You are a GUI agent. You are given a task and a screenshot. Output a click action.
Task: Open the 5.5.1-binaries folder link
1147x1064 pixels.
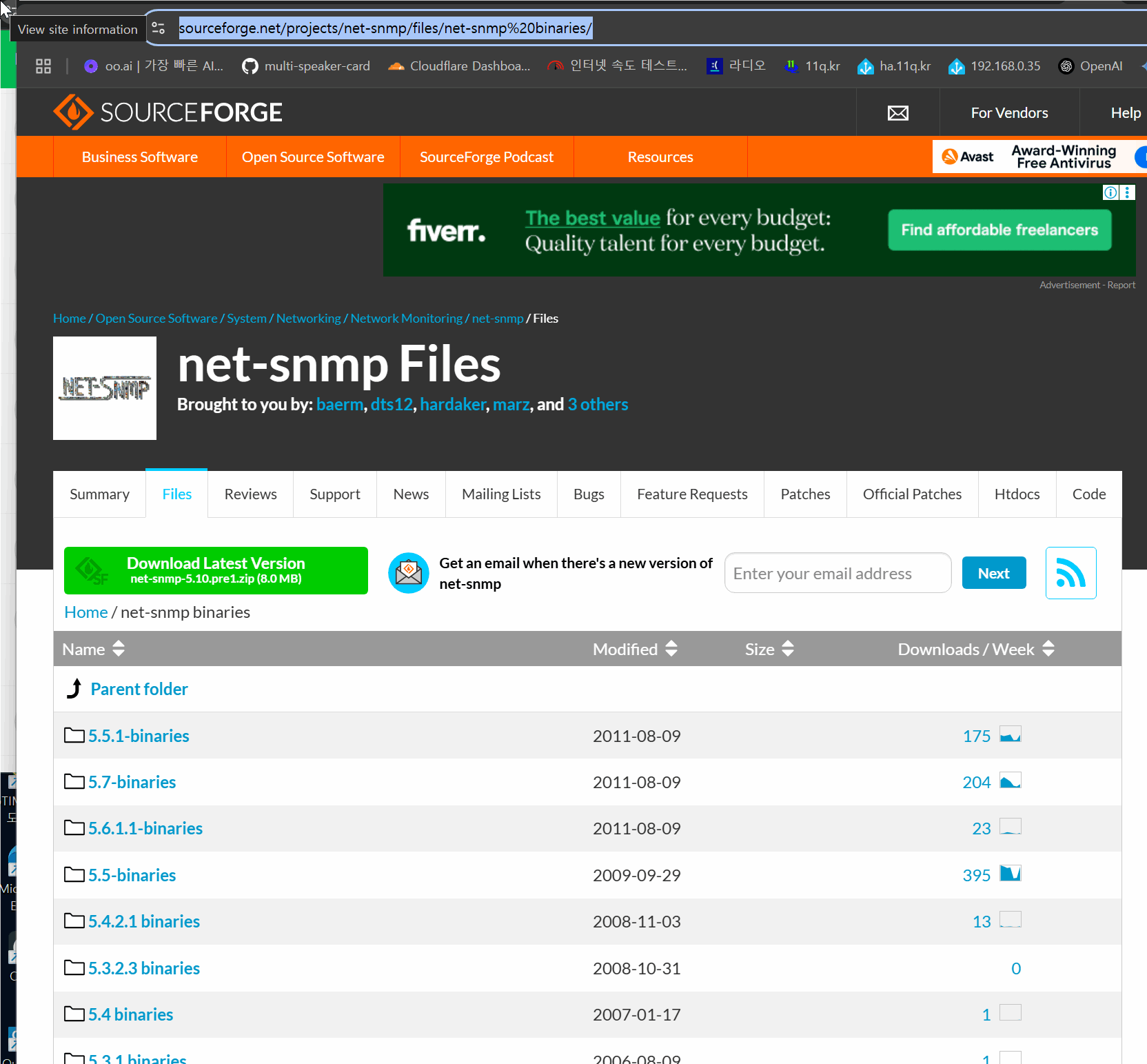(x=139, y=736)
